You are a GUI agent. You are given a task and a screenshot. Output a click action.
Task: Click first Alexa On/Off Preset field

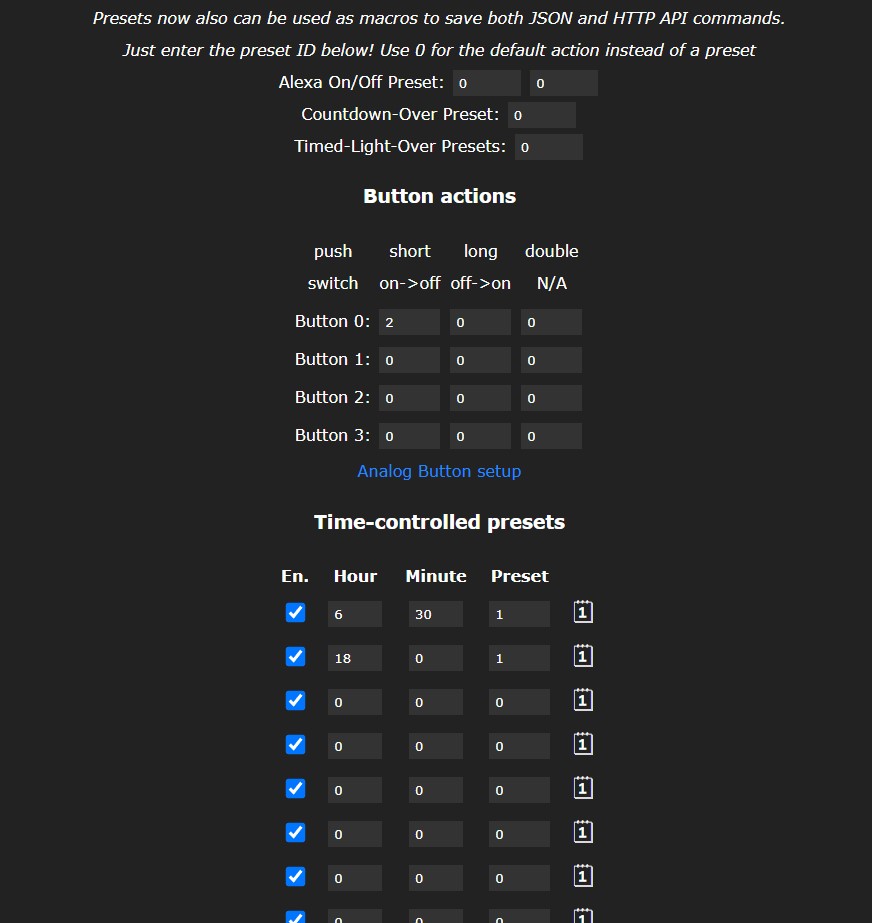coord(486,83)
